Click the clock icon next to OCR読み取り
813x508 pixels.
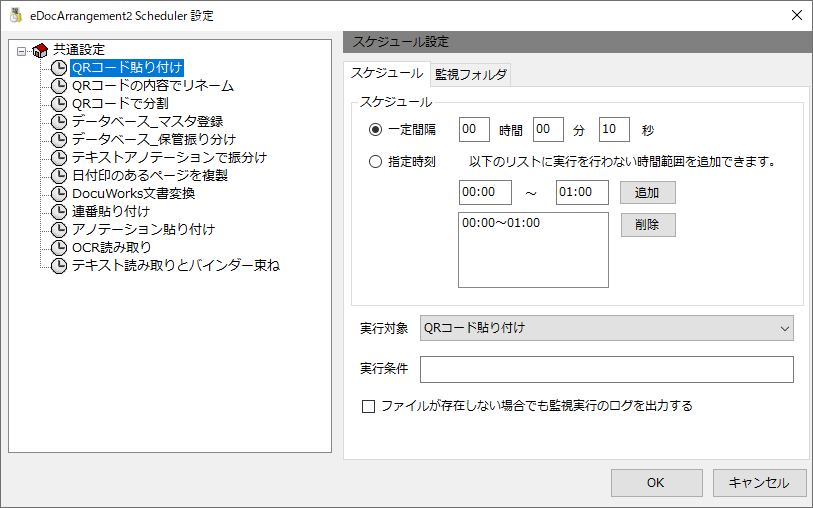(59, 247)
